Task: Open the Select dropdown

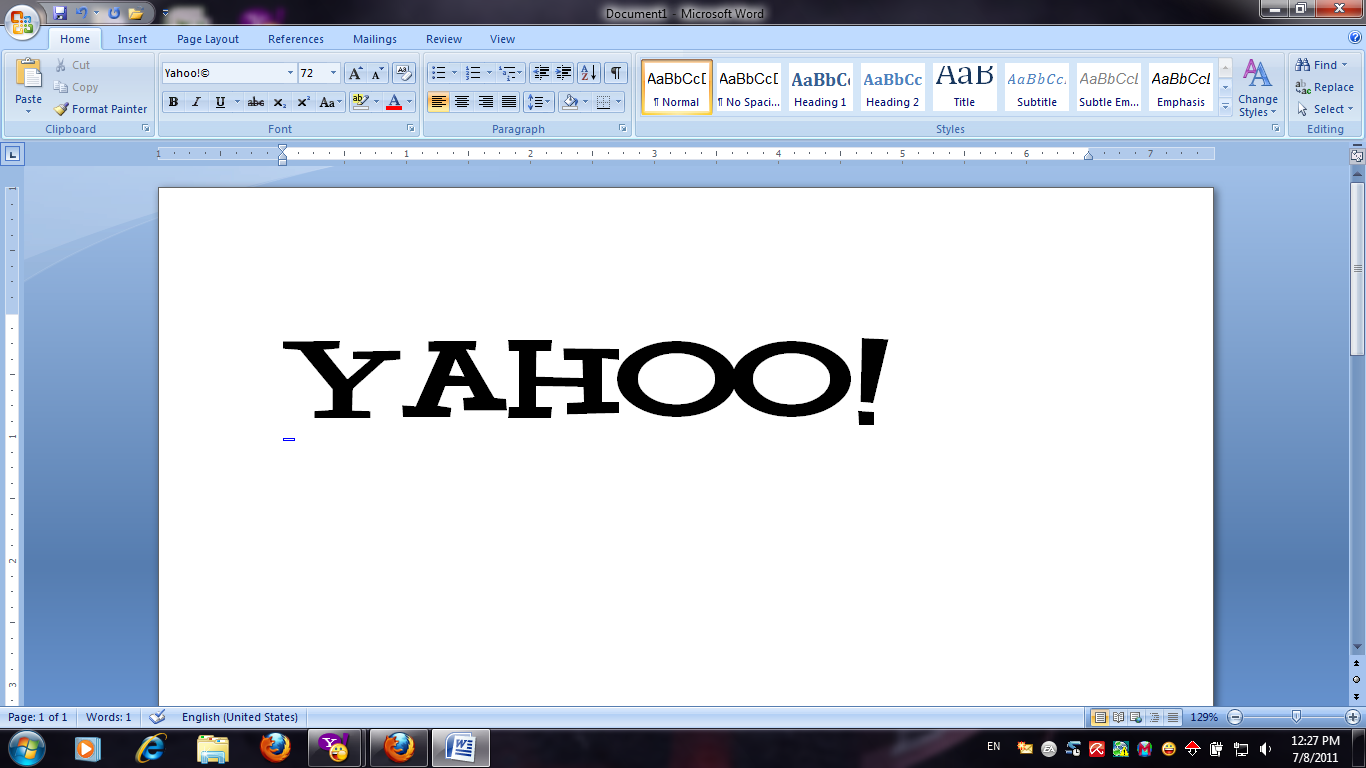Action: click(1325, 109)
